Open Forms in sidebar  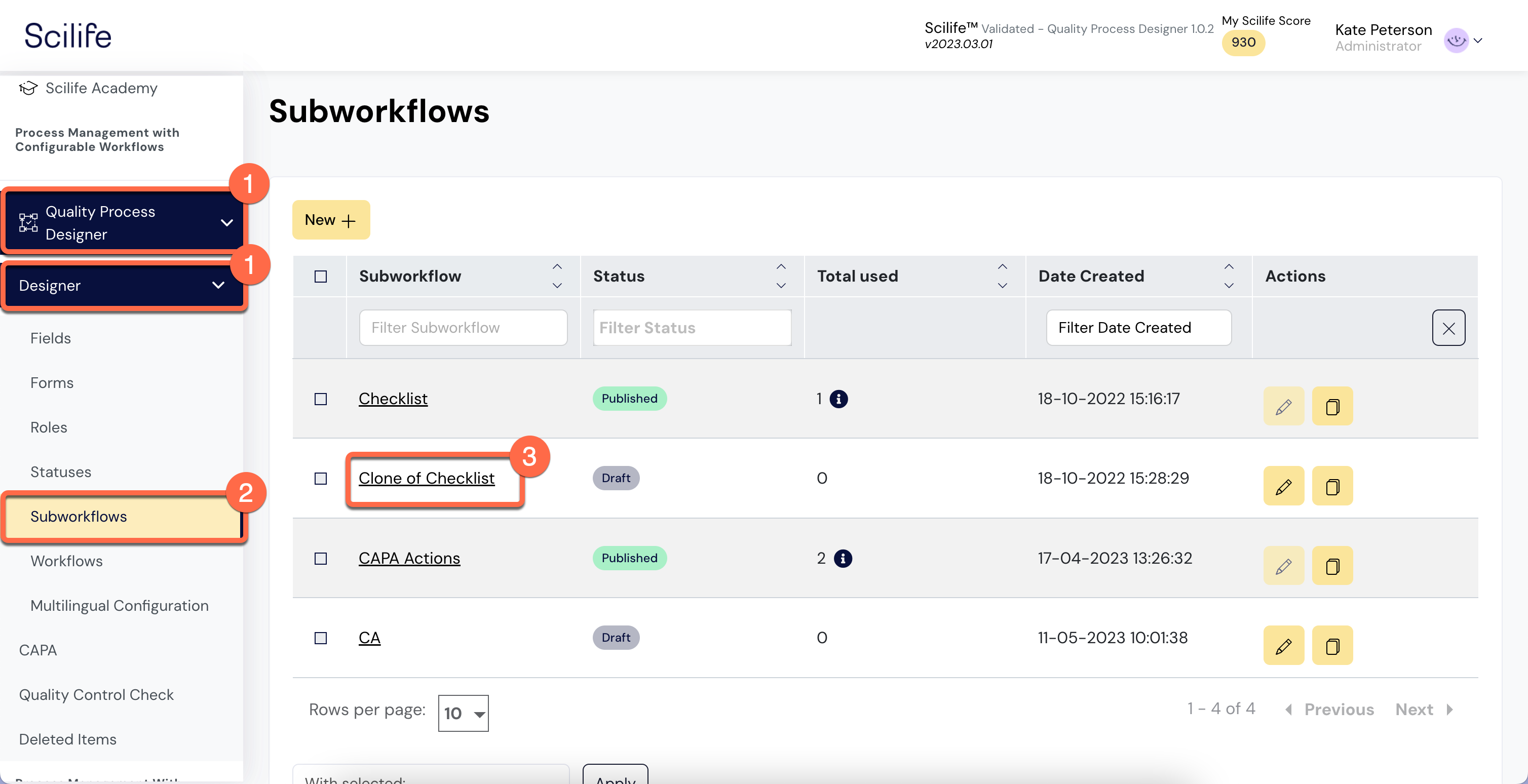coord(52,382)
